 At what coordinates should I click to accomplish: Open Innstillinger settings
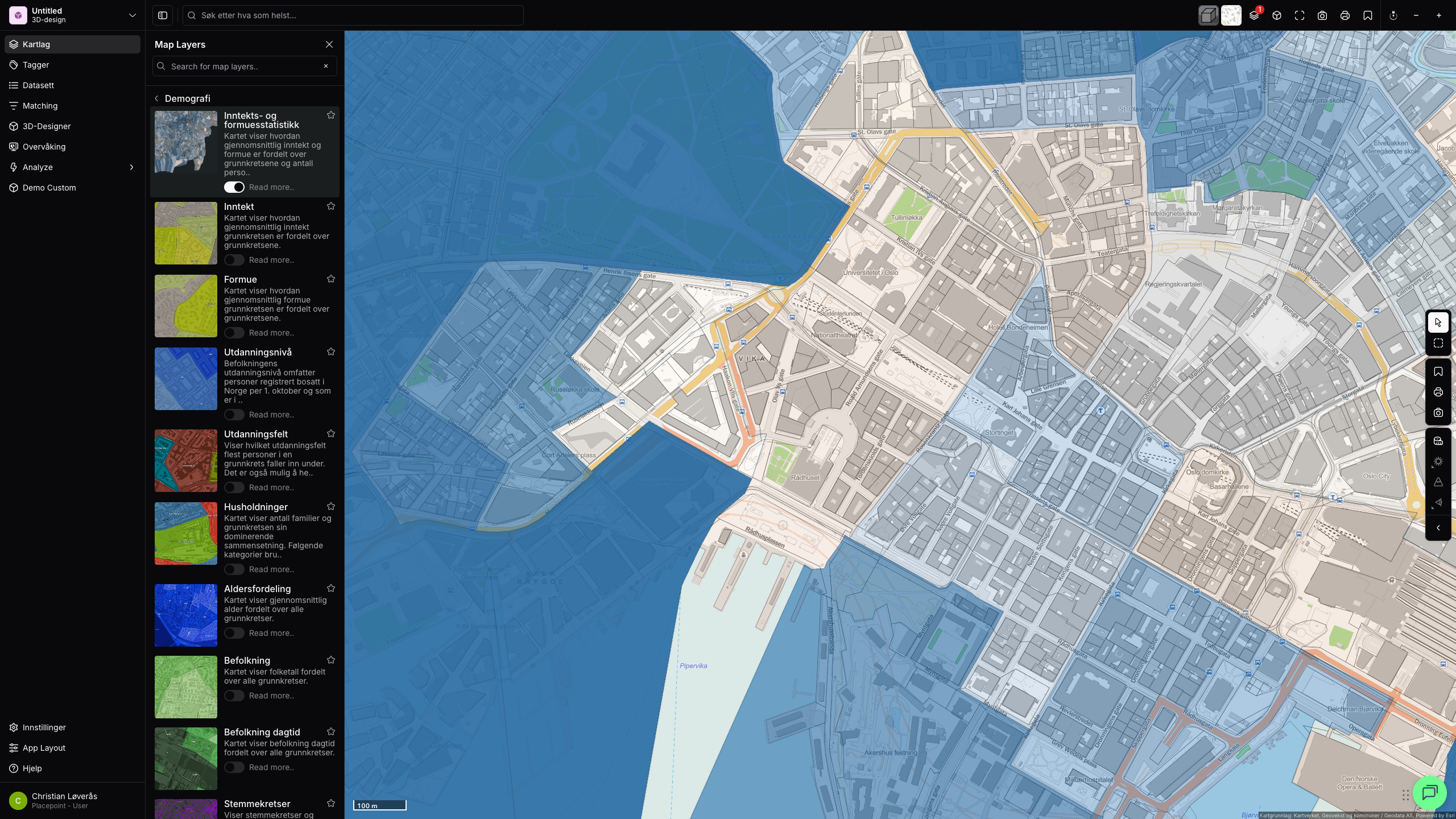pos(72,727)
